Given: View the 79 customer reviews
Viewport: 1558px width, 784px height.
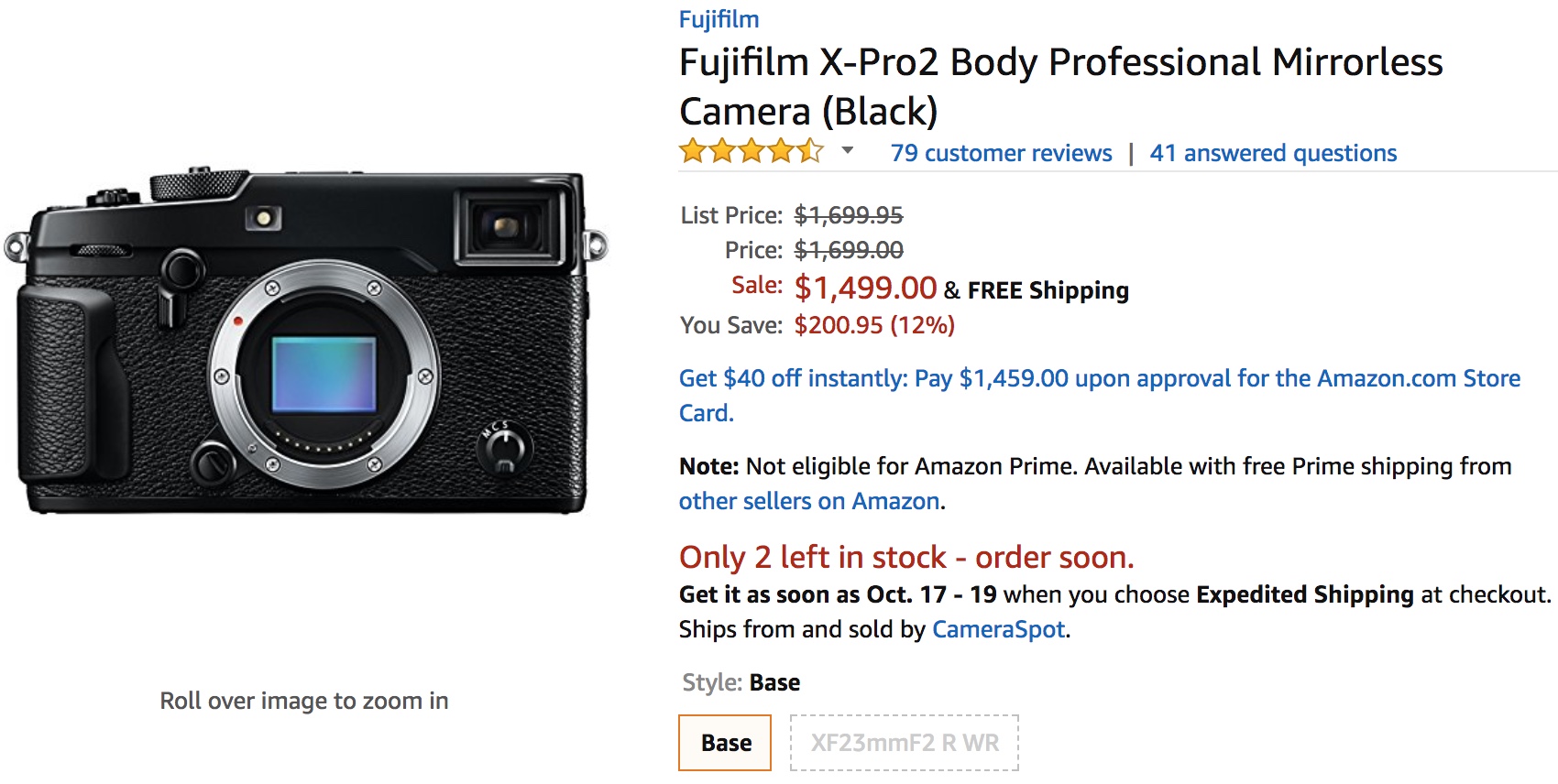Looking at the screenshot, I should [1001, 153].
